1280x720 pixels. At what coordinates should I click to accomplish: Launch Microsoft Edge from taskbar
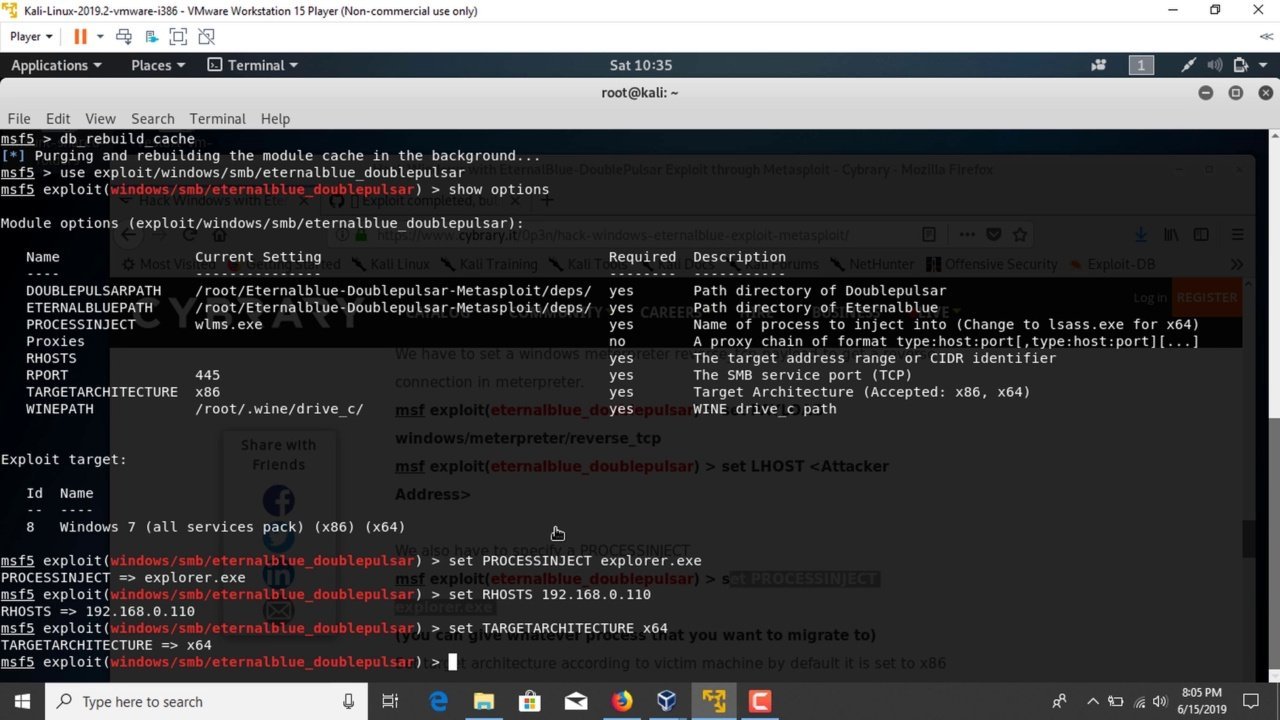click(x=438, y=701)
